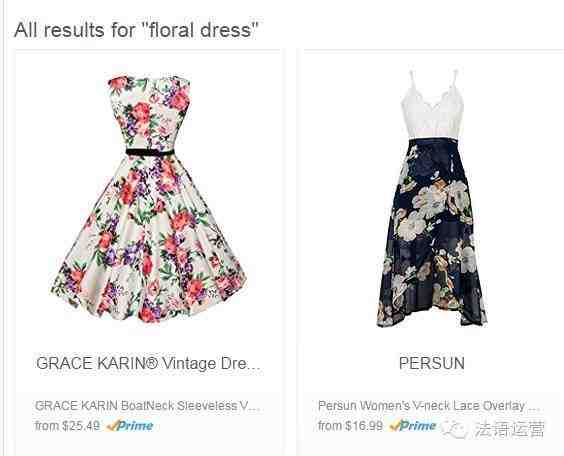Open the GRACE KARIN floral dress image
564x456 pixels.
[x=148, y=199]
